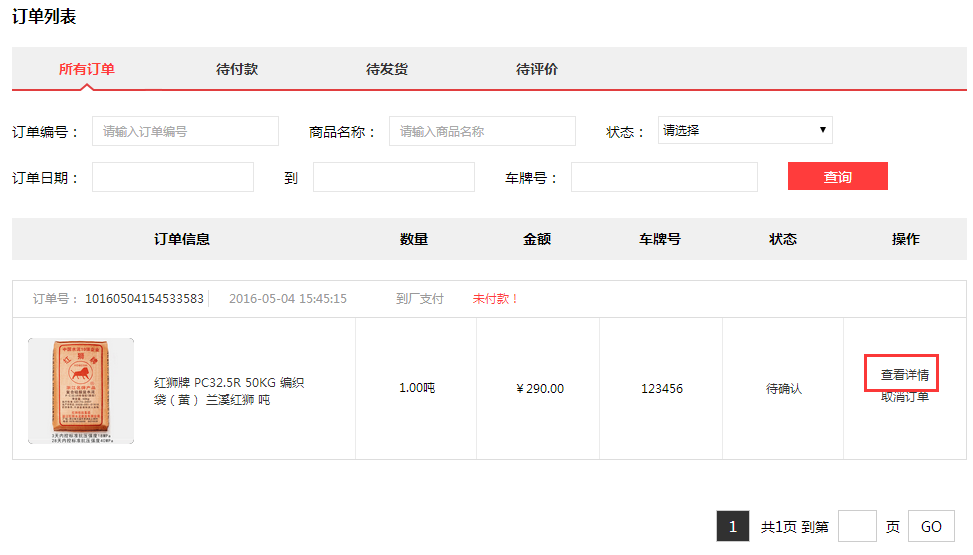Focus the 商品名称 search field
Image resolution: width=973 pixels, height=555 pixels.
(x=482, y=131)
